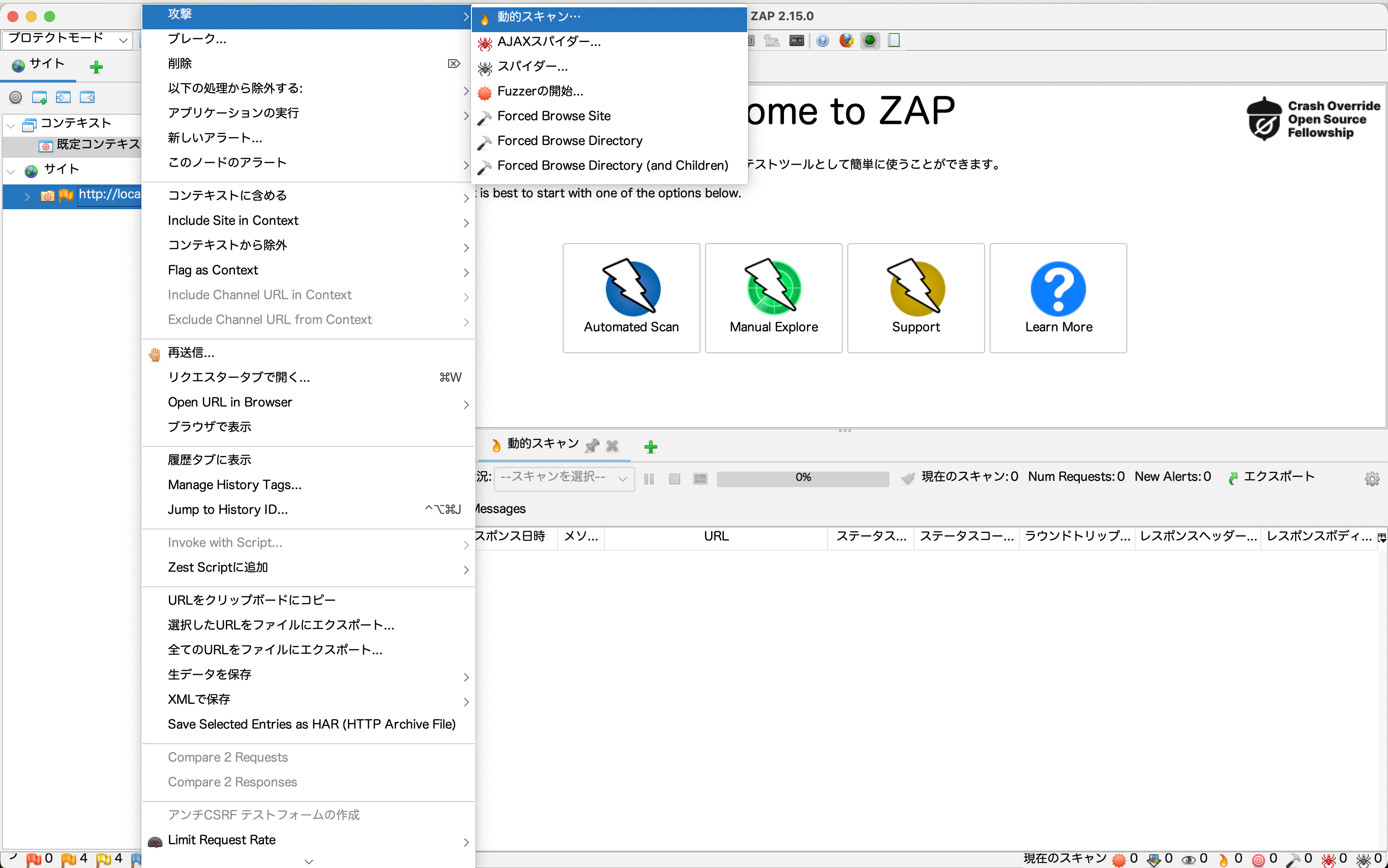Collapse the コンテキスト tree node
The image size is (1388, 868).
coord(11,125)
